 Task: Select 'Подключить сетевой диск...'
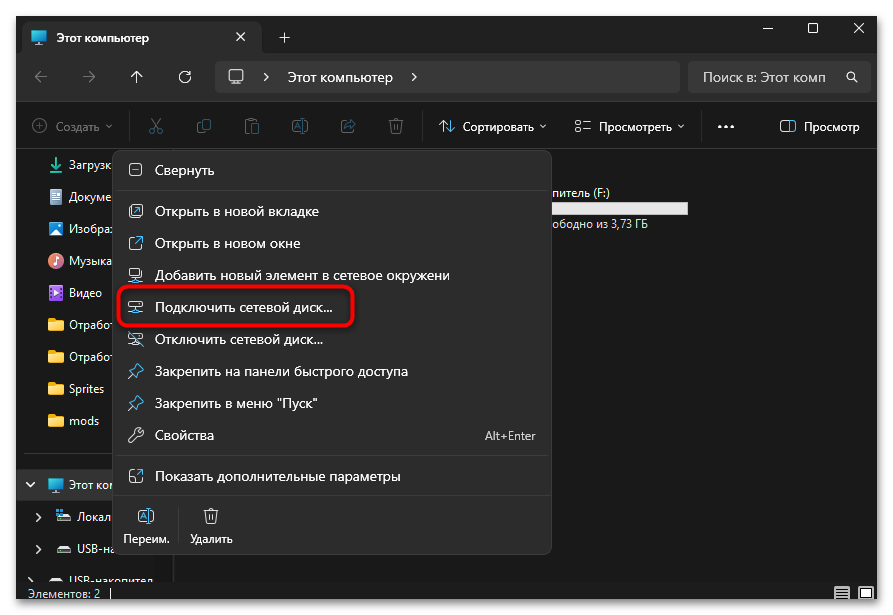tap(333, 307)
